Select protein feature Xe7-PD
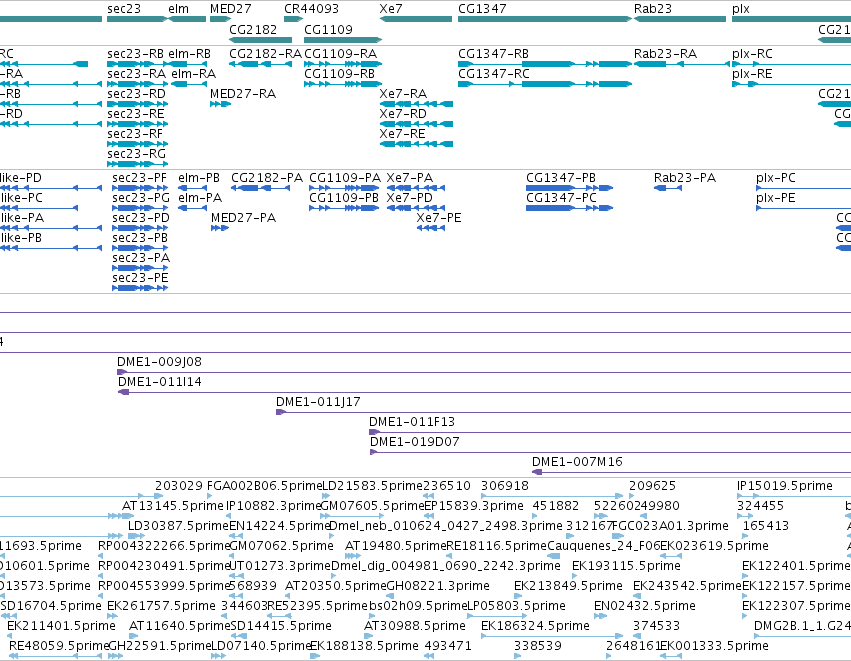This screenshot has width=851, height=661. click(x=416, y=208)
